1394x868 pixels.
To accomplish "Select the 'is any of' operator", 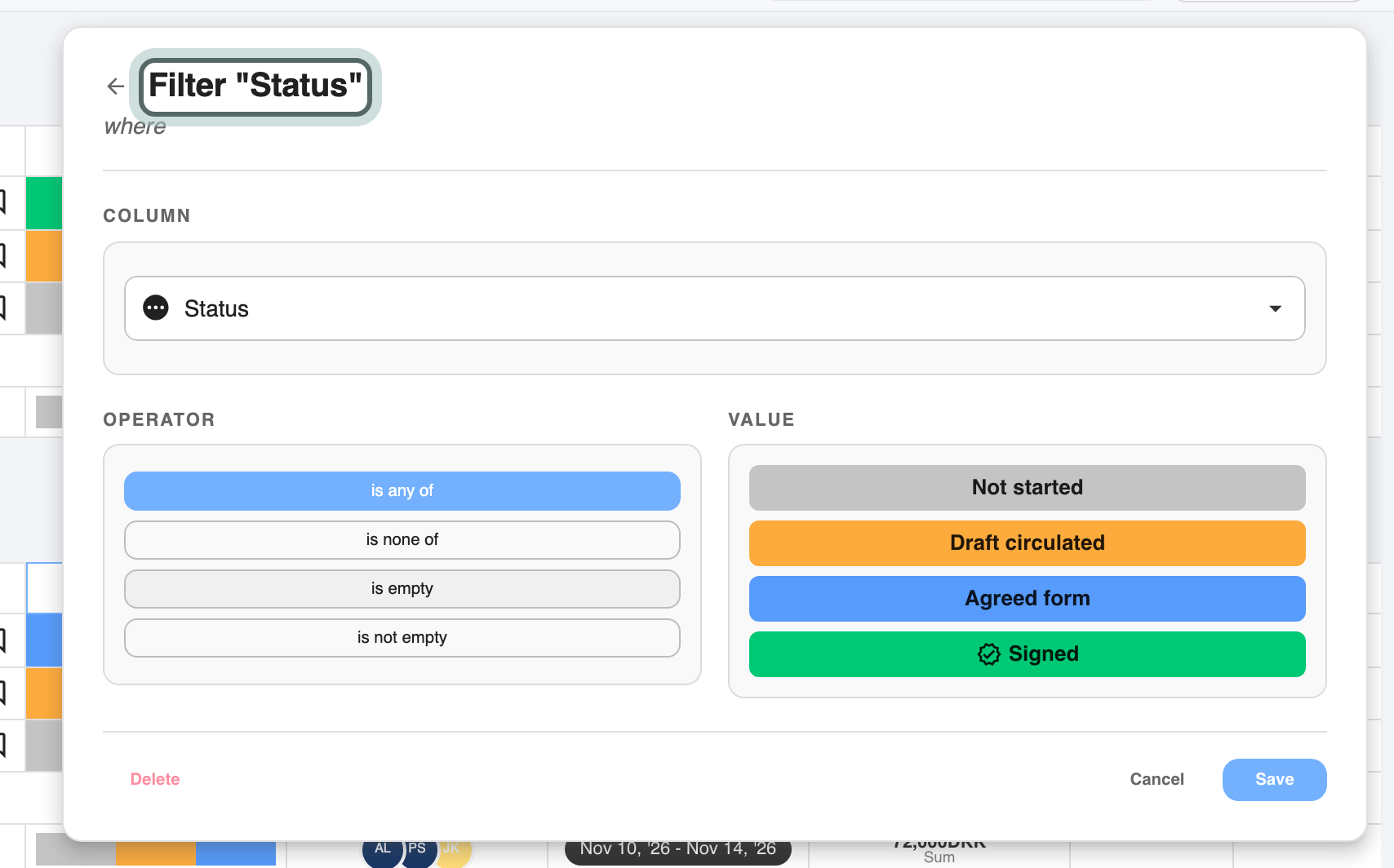I will tap(402, 491).
